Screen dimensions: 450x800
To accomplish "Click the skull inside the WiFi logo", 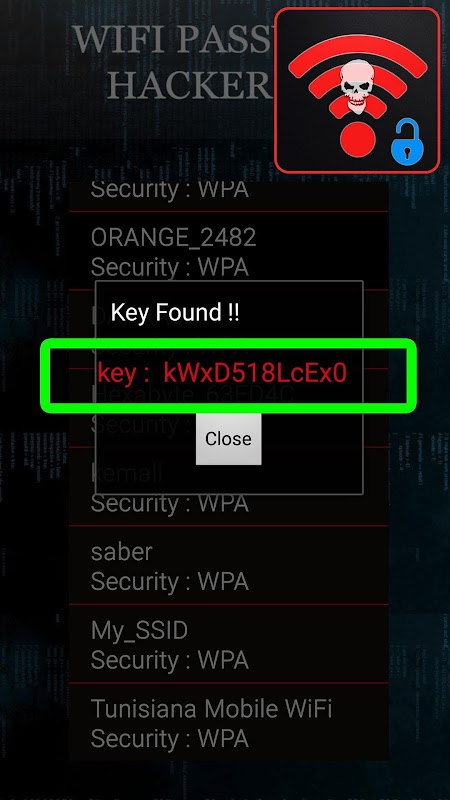I will (357, 87).
